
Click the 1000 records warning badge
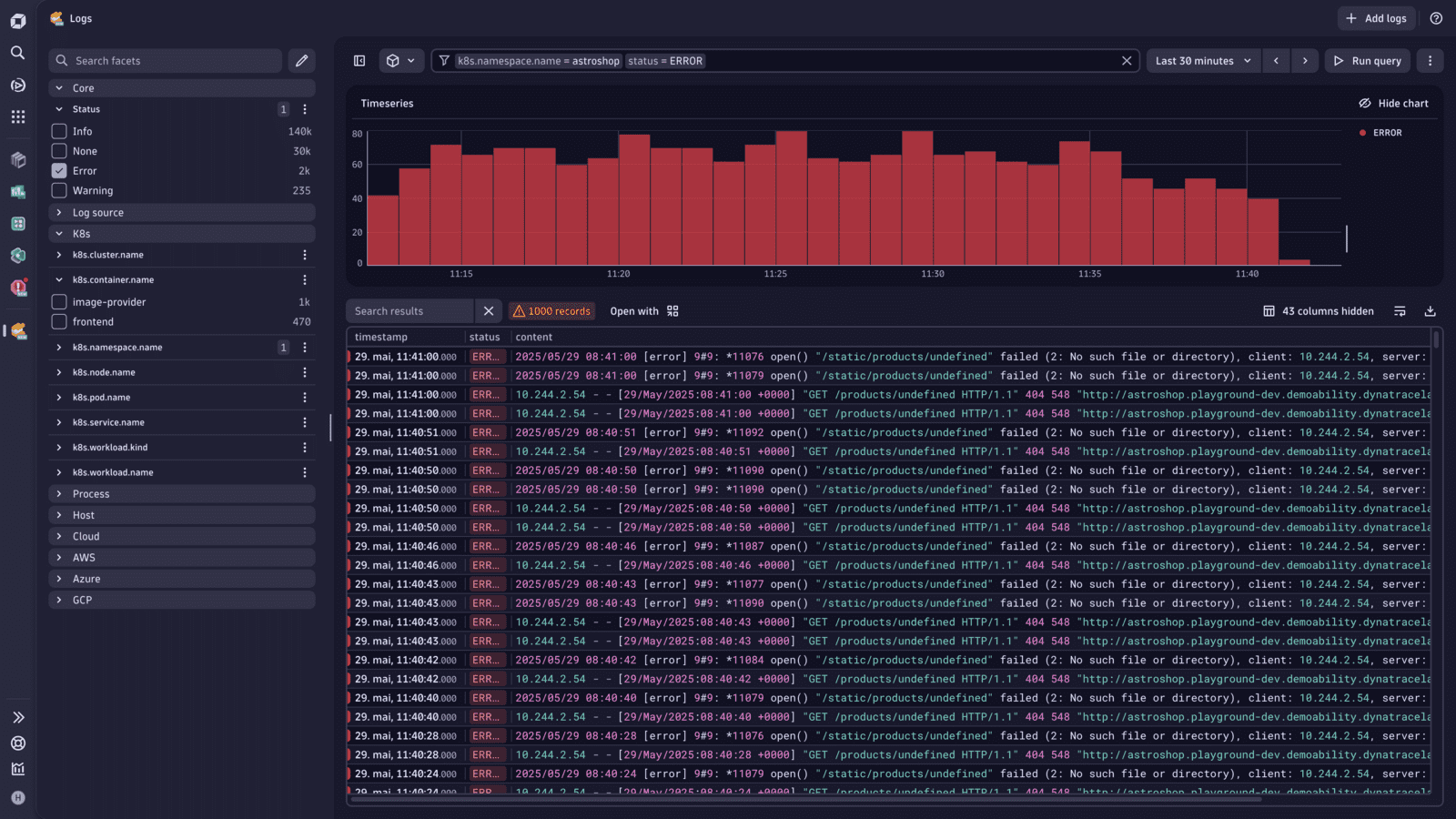[x=552, y=310]
